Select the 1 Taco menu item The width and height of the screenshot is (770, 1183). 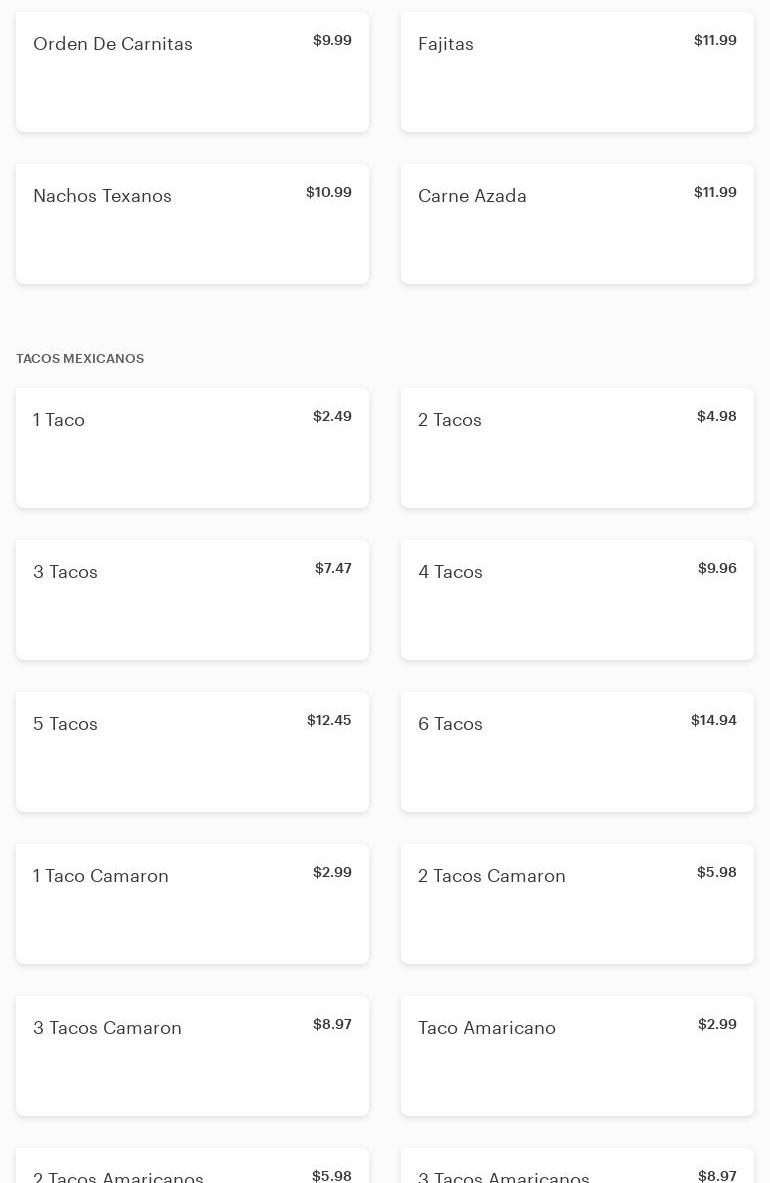click(x=192, y=448)
